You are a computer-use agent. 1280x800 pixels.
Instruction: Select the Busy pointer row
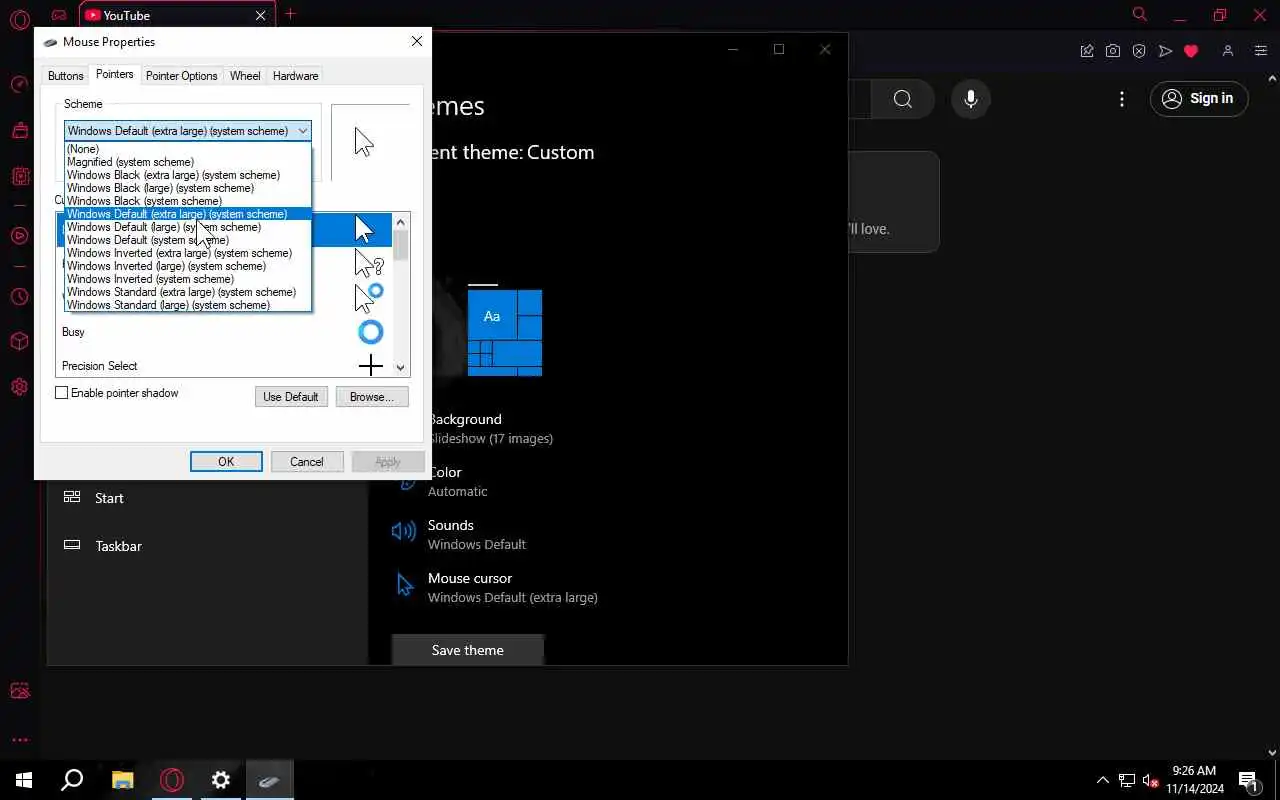224,332
